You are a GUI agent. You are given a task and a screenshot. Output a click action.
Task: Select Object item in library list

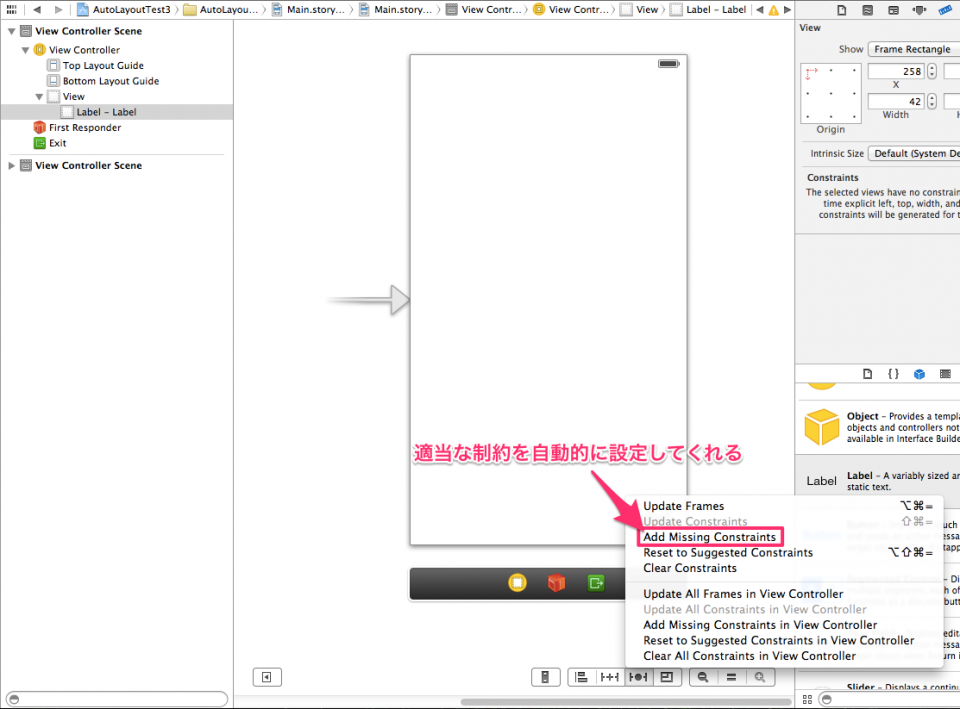click(x=879, y=427)
